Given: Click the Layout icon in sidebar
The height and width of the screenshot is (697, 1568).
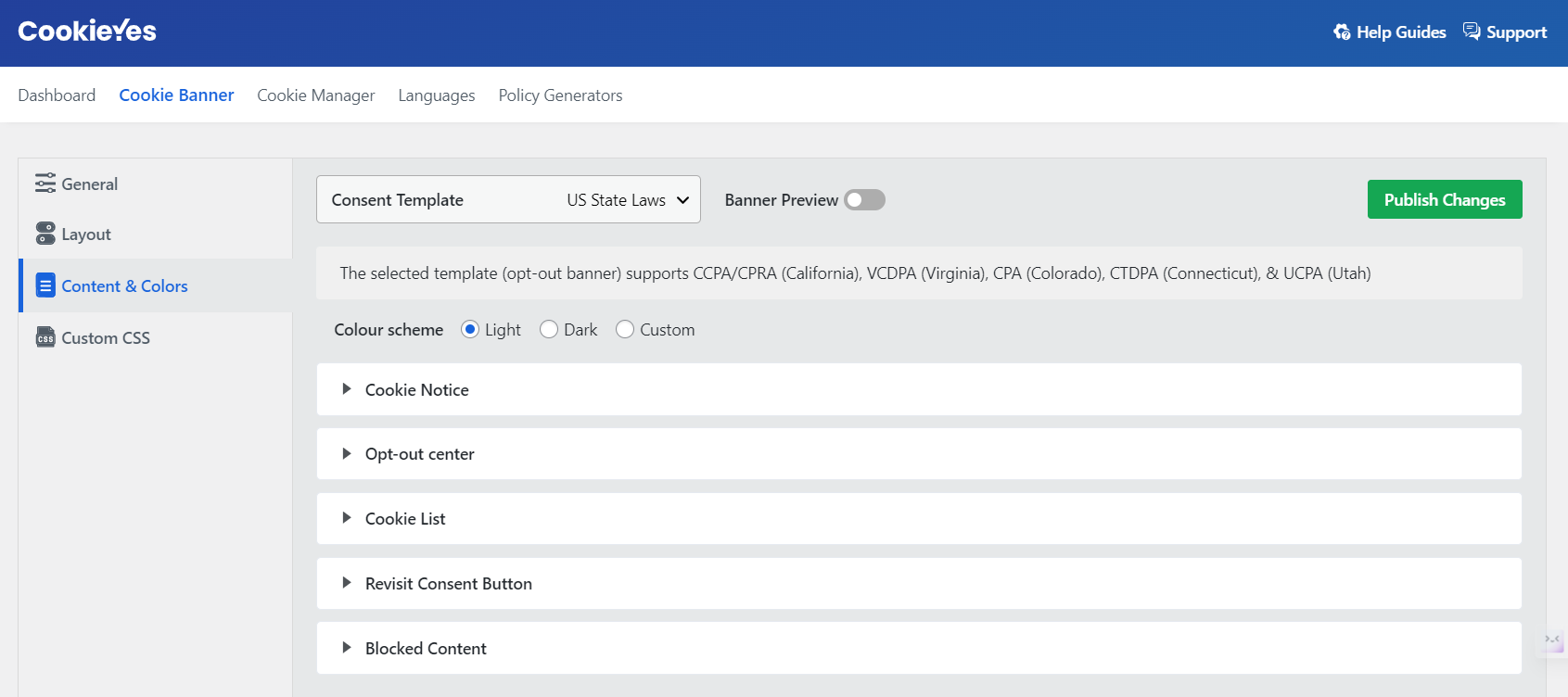Looking at the screenshot, I should pos(45,234).
